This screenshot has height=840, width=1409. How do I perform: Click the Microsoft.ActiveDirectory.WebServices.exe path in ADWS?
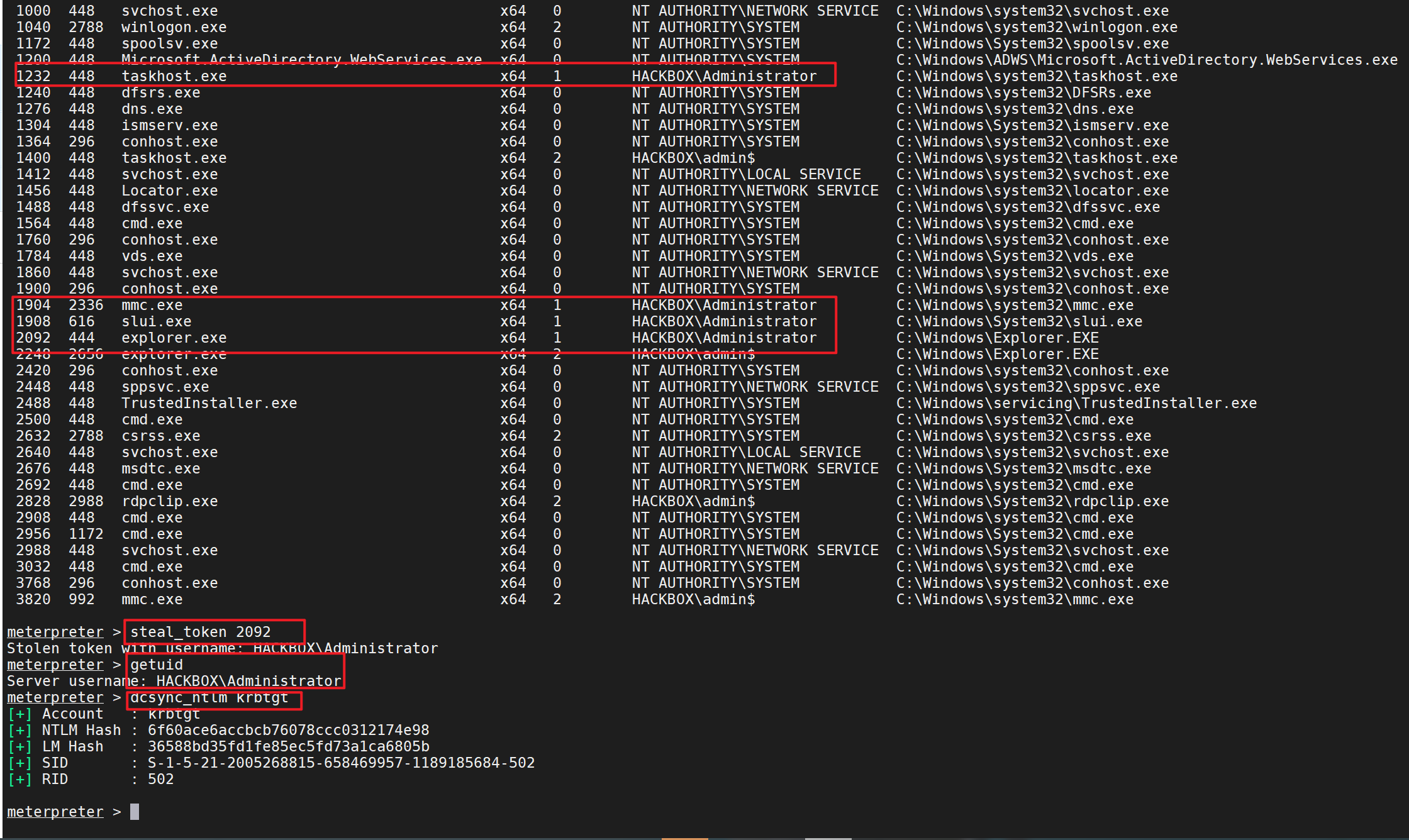click(1146, 60)
